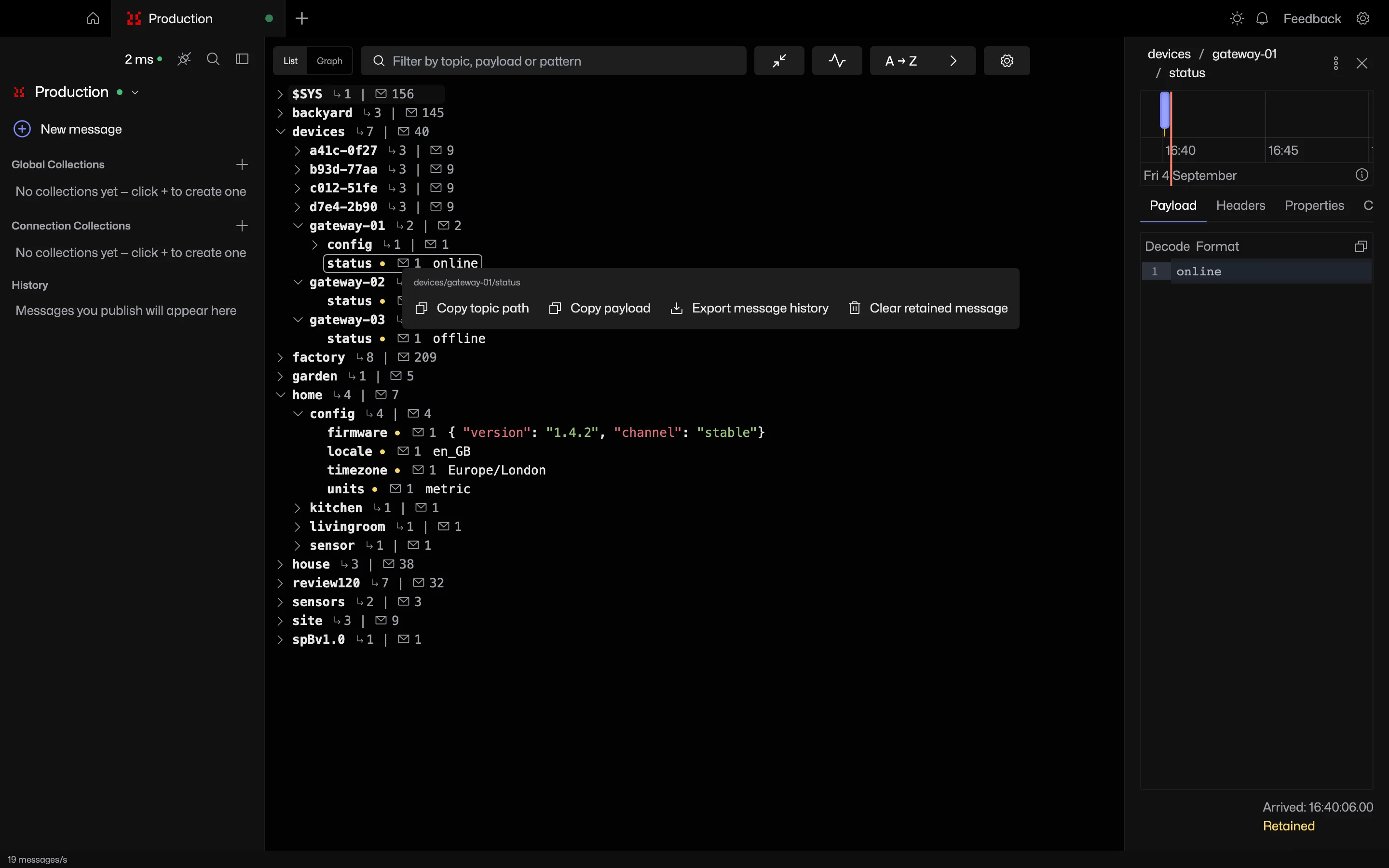
Task: Expand the factory topic
Action: pyautogui.click(x=280, y=358)
